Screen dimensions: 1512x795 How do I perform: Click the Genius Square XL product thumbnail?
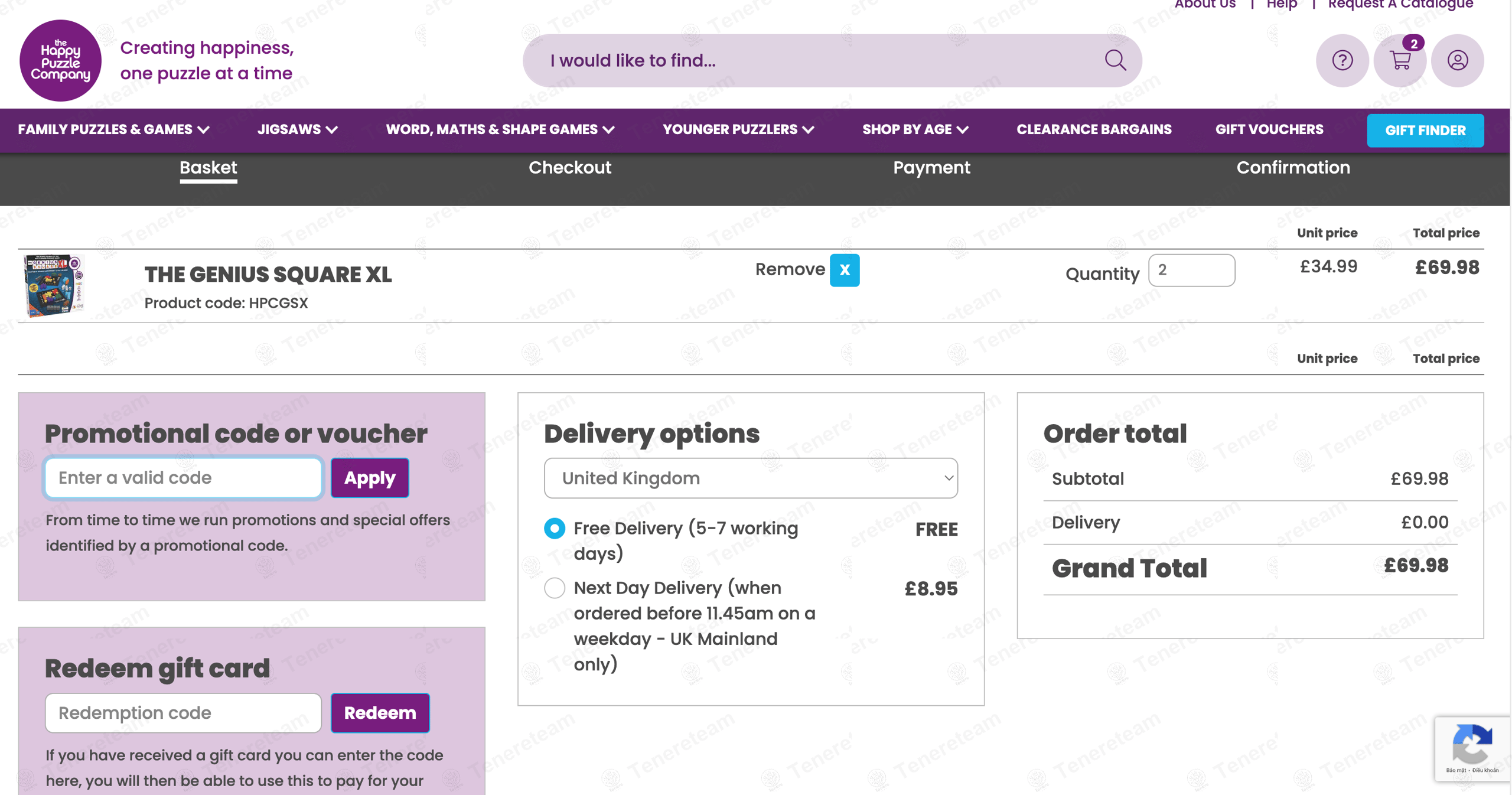[54, 286]
